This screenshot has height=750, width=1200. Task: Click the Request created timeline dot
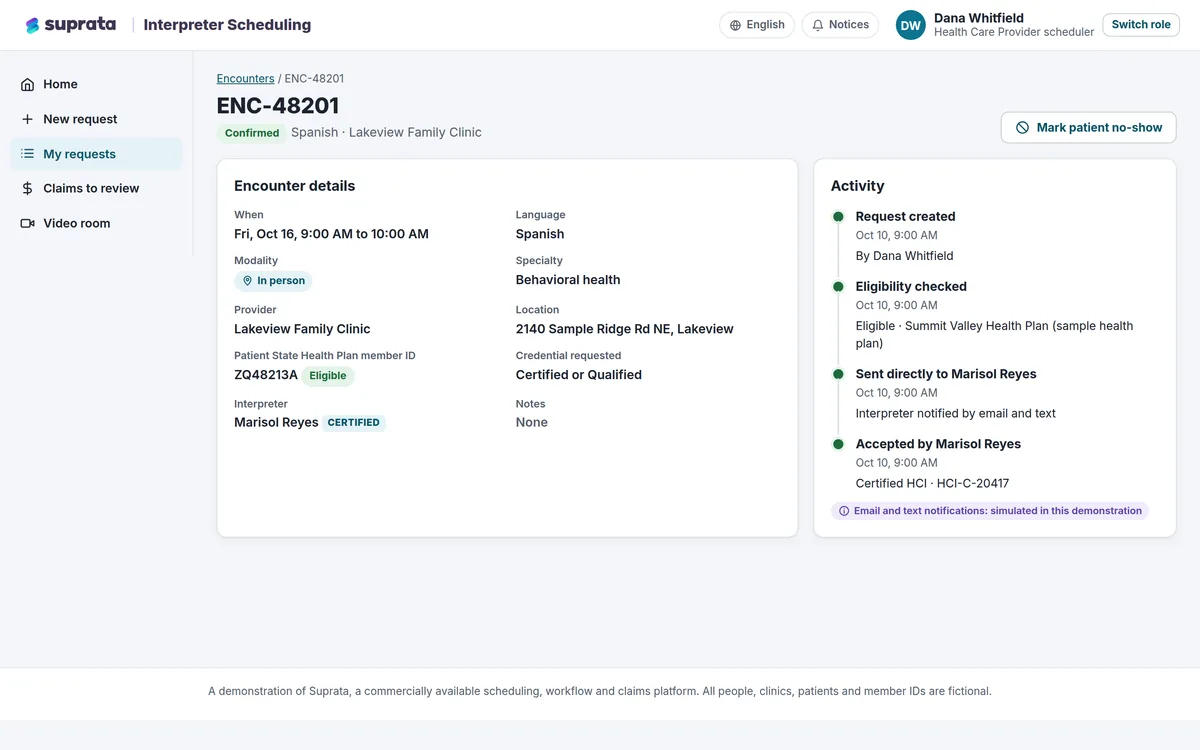[x=838, y=217]
